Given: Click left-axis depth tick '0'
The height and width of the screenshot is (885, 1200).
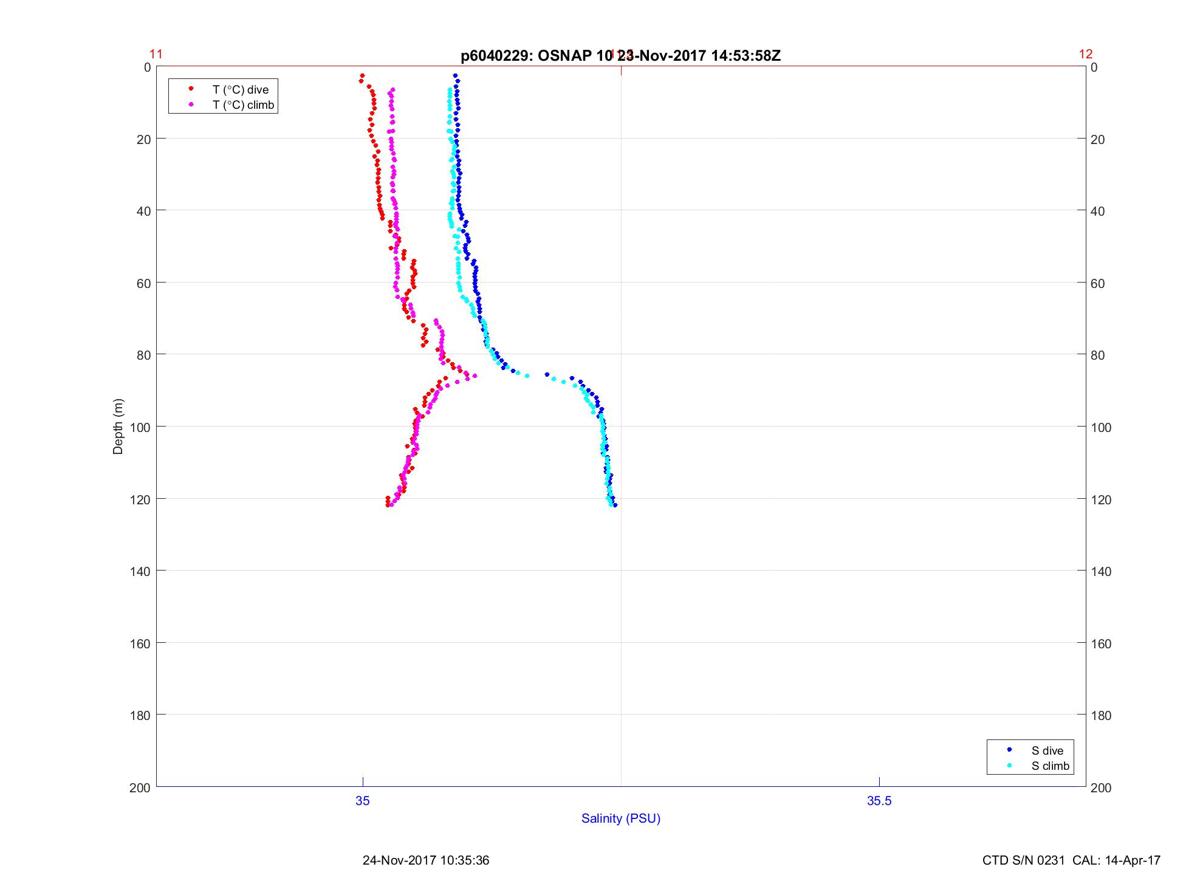Looking at the screenshot, I should (x=147, y=67).
